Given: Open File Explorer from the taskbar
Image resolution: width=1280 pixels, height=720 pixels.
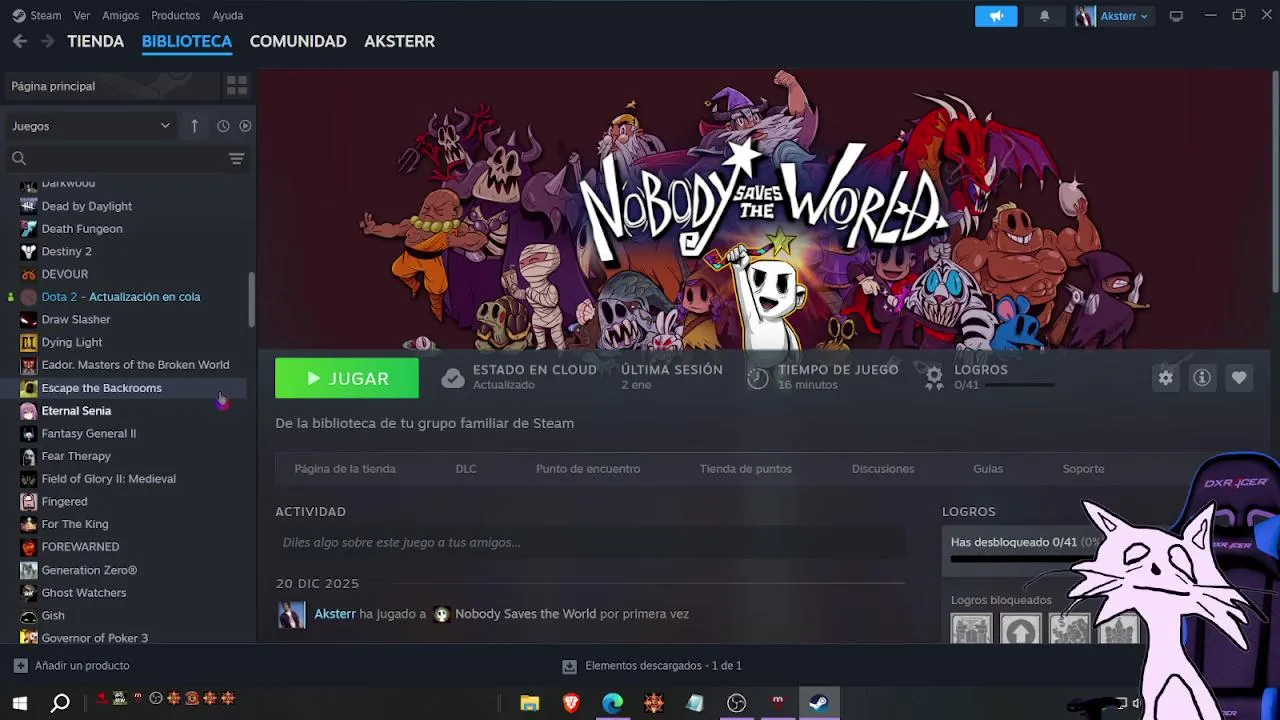Looking at the screenshot, I should (530, 703).
